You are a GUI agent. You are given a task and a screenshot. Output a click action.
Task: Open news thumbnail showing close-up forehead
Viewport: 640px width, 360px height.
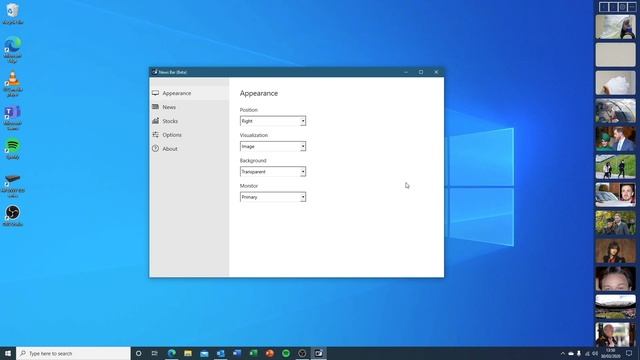616,279
